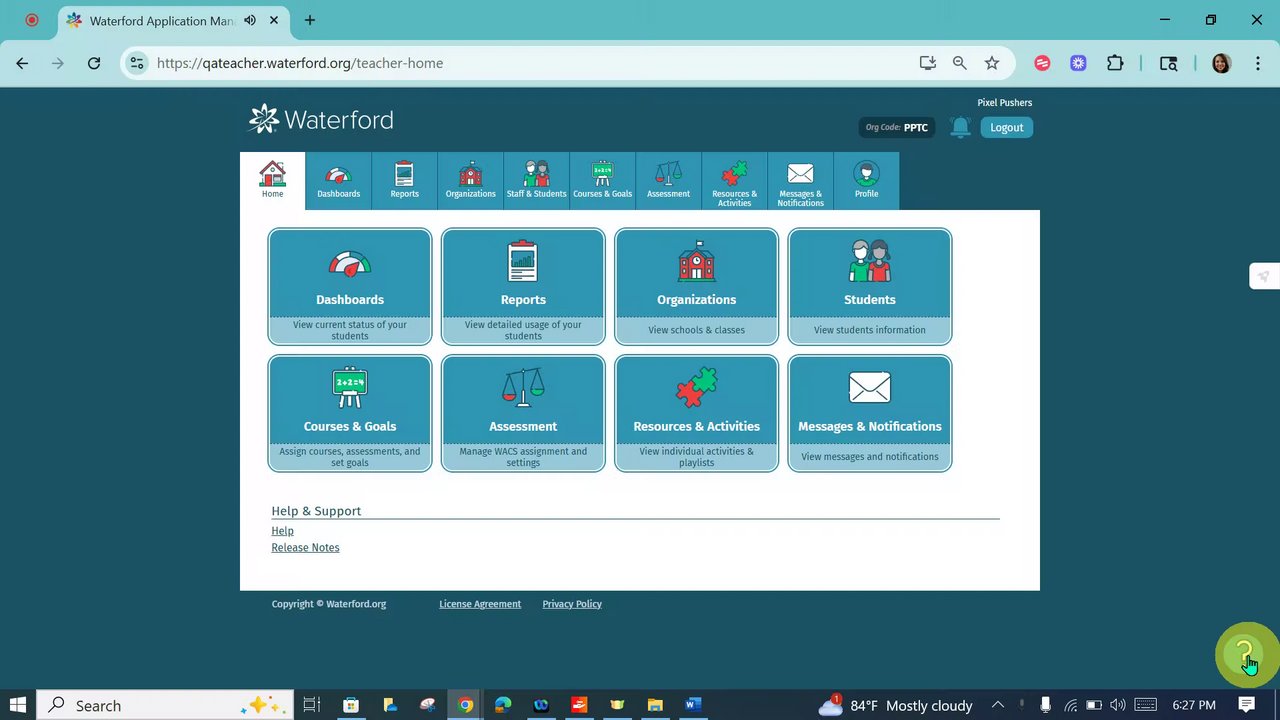Open Resources & Activities nav tab
Screen dimensions: 1280x720
click(x=734, y=181)
